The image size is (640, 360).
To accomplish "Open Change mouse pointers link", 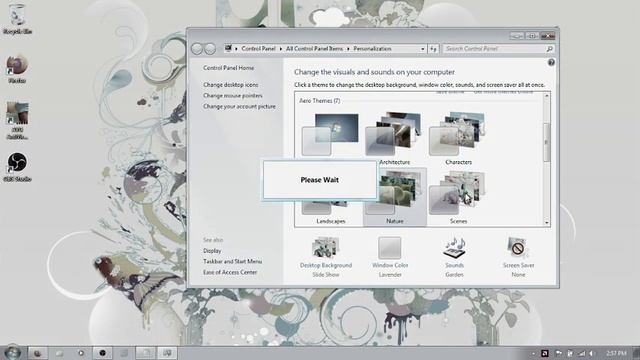I will point(233,96).
